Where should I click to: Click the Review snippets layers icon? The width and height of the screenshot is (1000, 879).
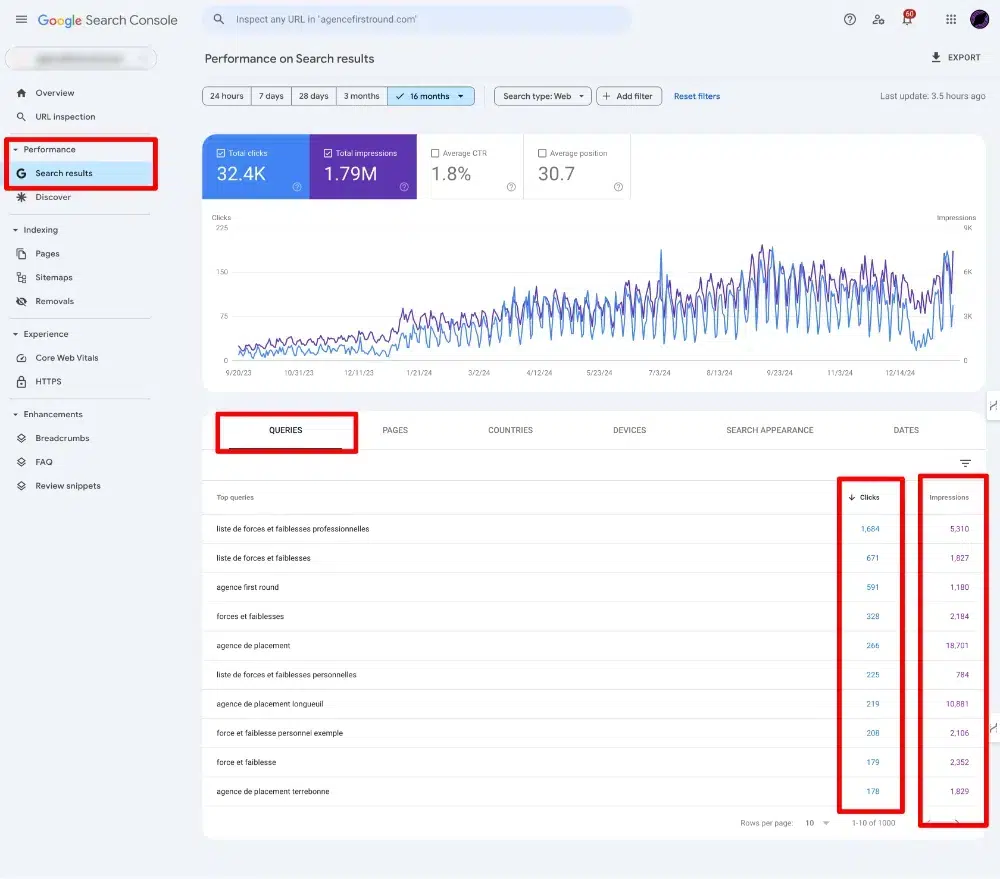pos(22,486)
